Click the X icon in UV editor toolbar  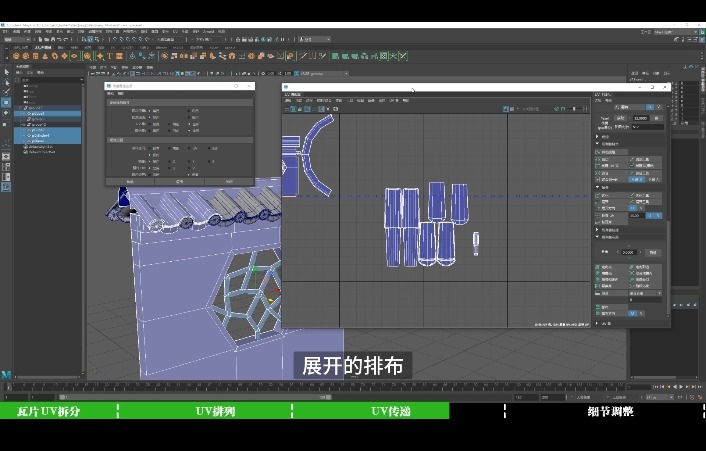point(328,109)
